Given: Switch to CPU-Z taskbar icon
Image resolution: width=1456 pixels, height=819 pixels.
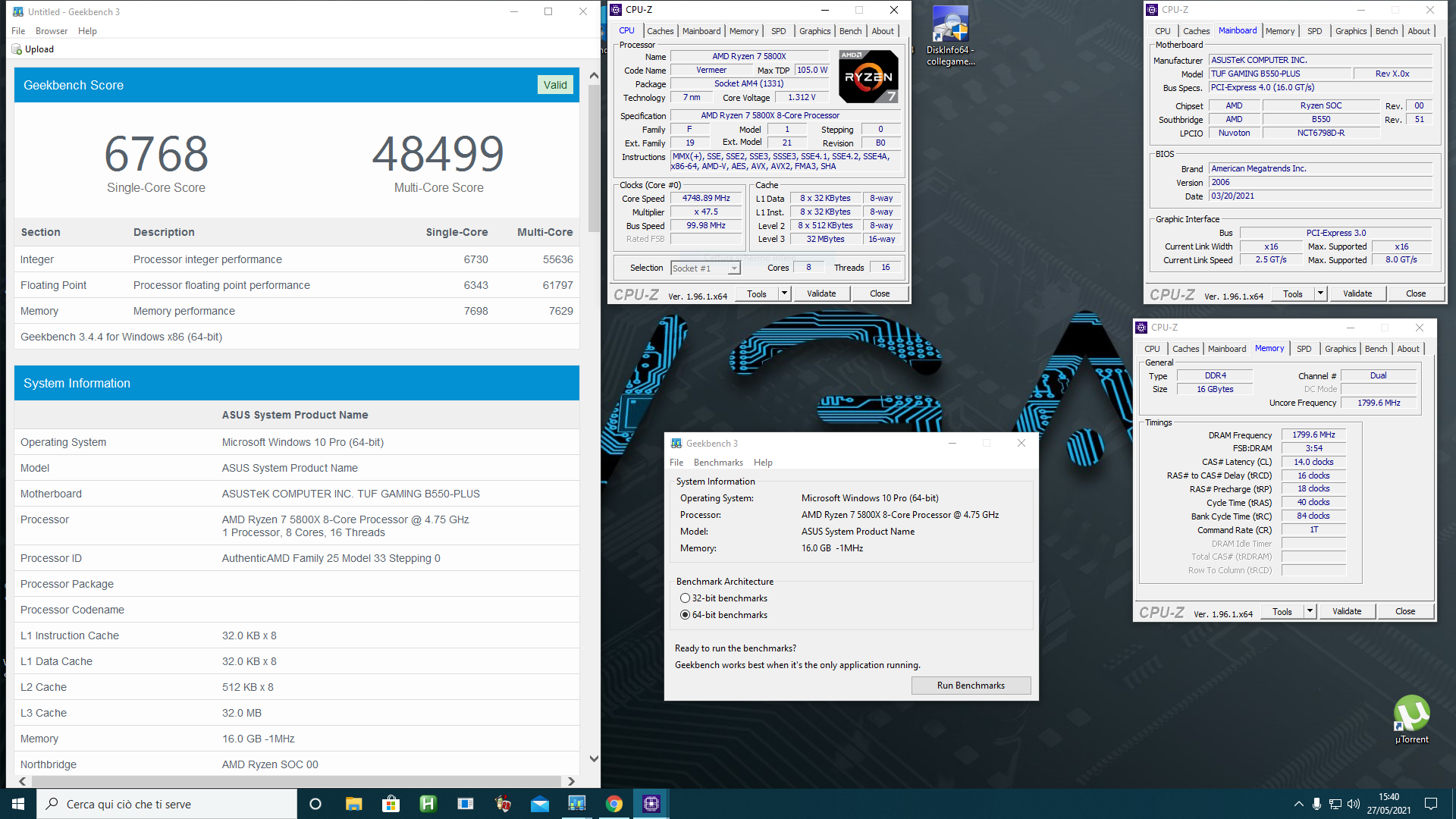Looking at the screenshot, I should coord(651,804).
